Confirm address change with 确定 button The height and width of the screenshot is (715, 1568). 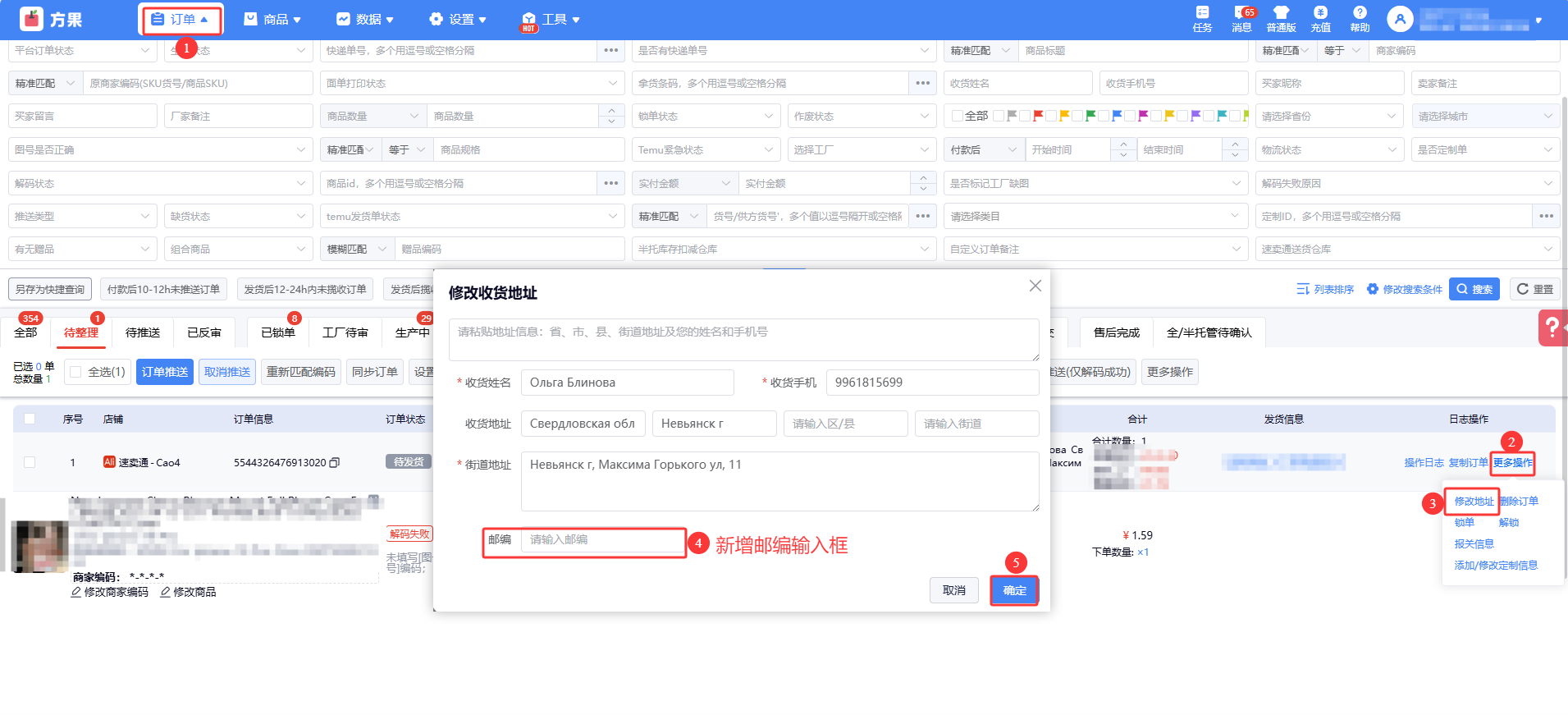[x=1014, y=590]
